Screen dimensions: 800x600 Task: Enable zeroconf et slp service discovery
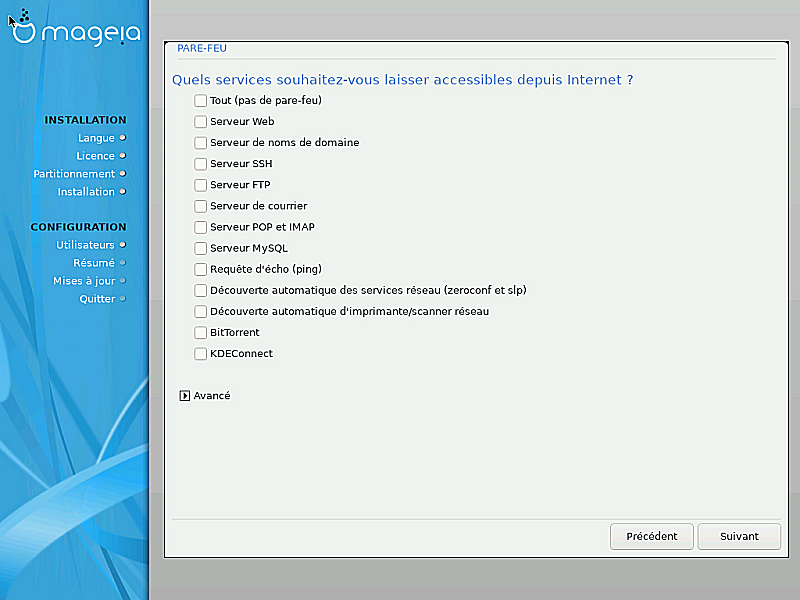tap(201, 290)
